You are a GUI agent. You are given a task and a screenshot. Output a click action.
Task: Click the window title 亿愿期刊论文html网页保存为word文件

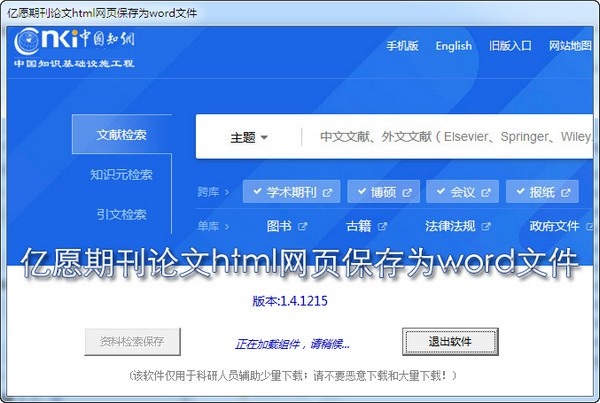(102, 13)
